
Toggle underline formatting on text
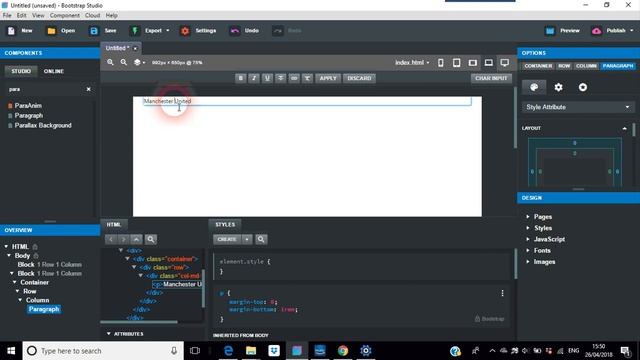click(x=267, y=78)
